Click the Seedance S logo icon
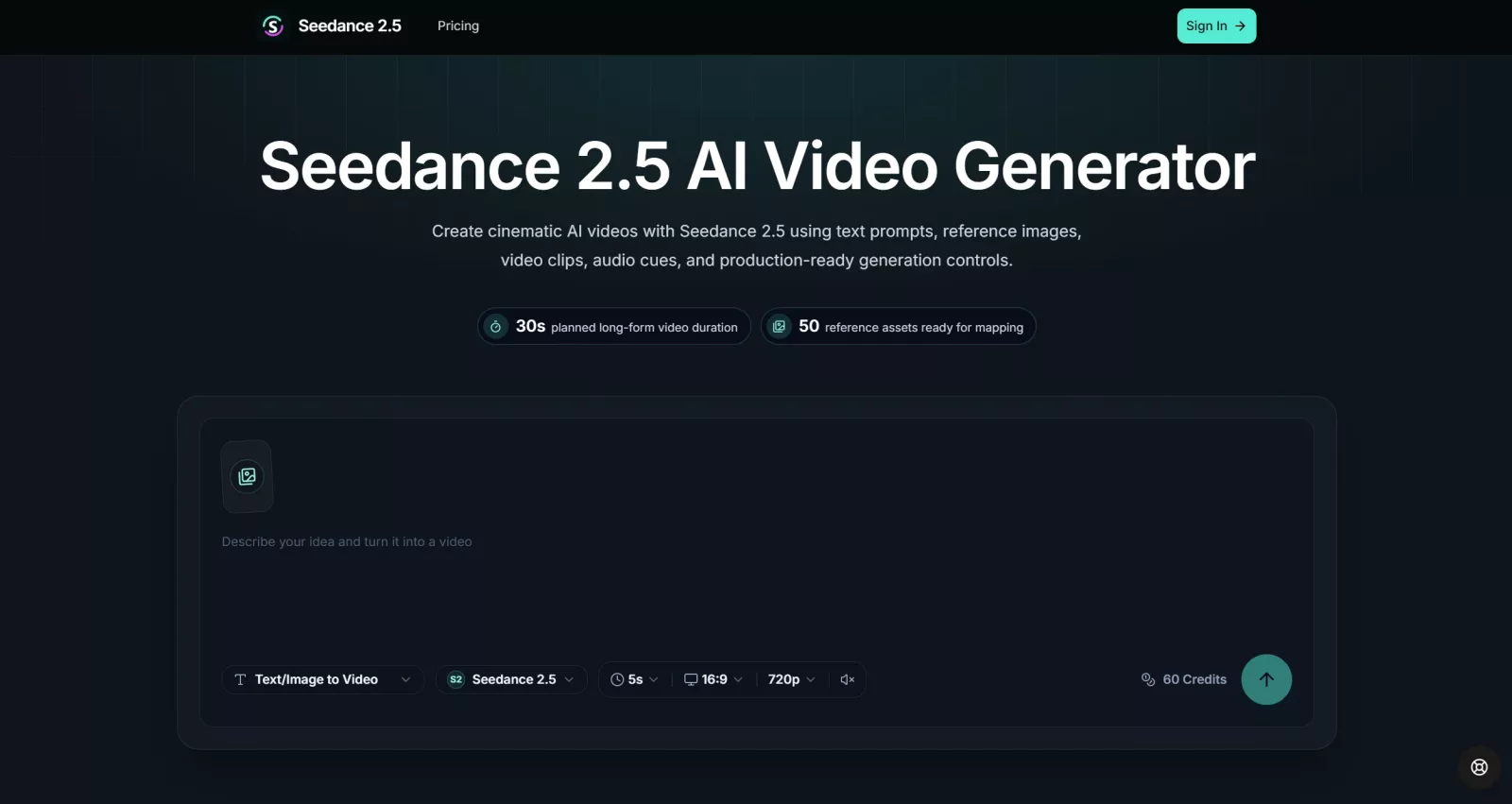Viewport: 1512px width, 804px height. click(273, 26)
